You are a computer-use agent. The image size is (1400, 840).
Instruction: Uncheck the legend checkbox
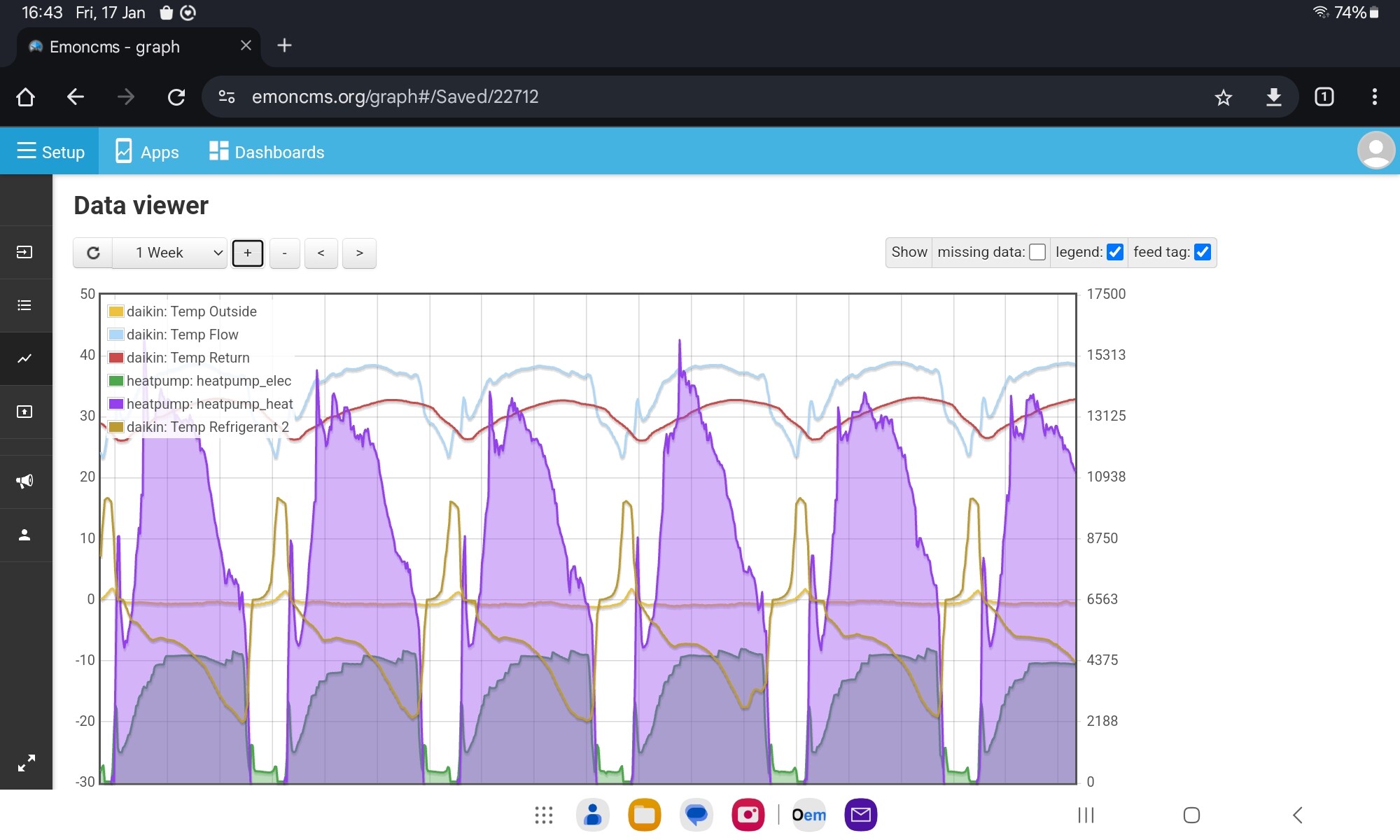tap(1115, 252)
